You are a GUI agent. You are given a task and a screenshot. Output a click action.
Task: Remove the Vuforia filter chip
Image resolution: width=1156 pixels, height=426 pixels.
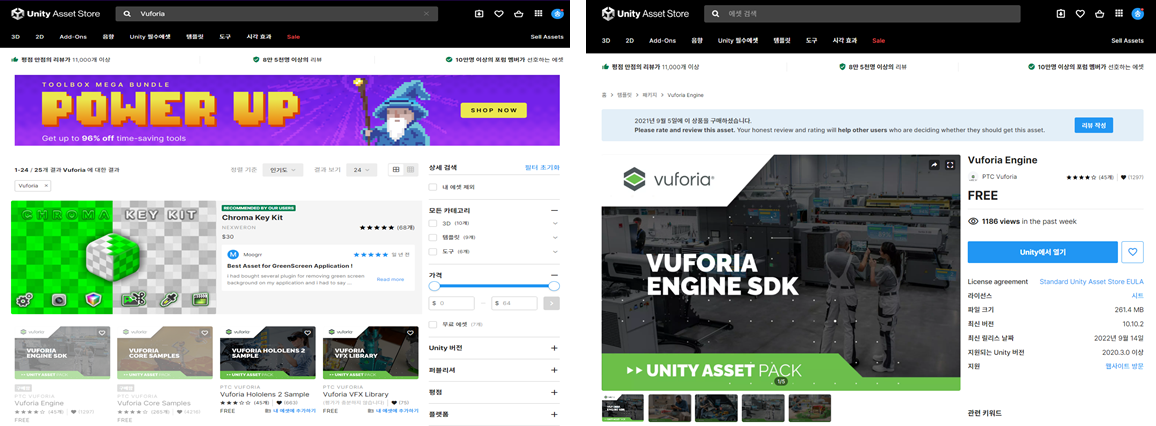(46, 186)
